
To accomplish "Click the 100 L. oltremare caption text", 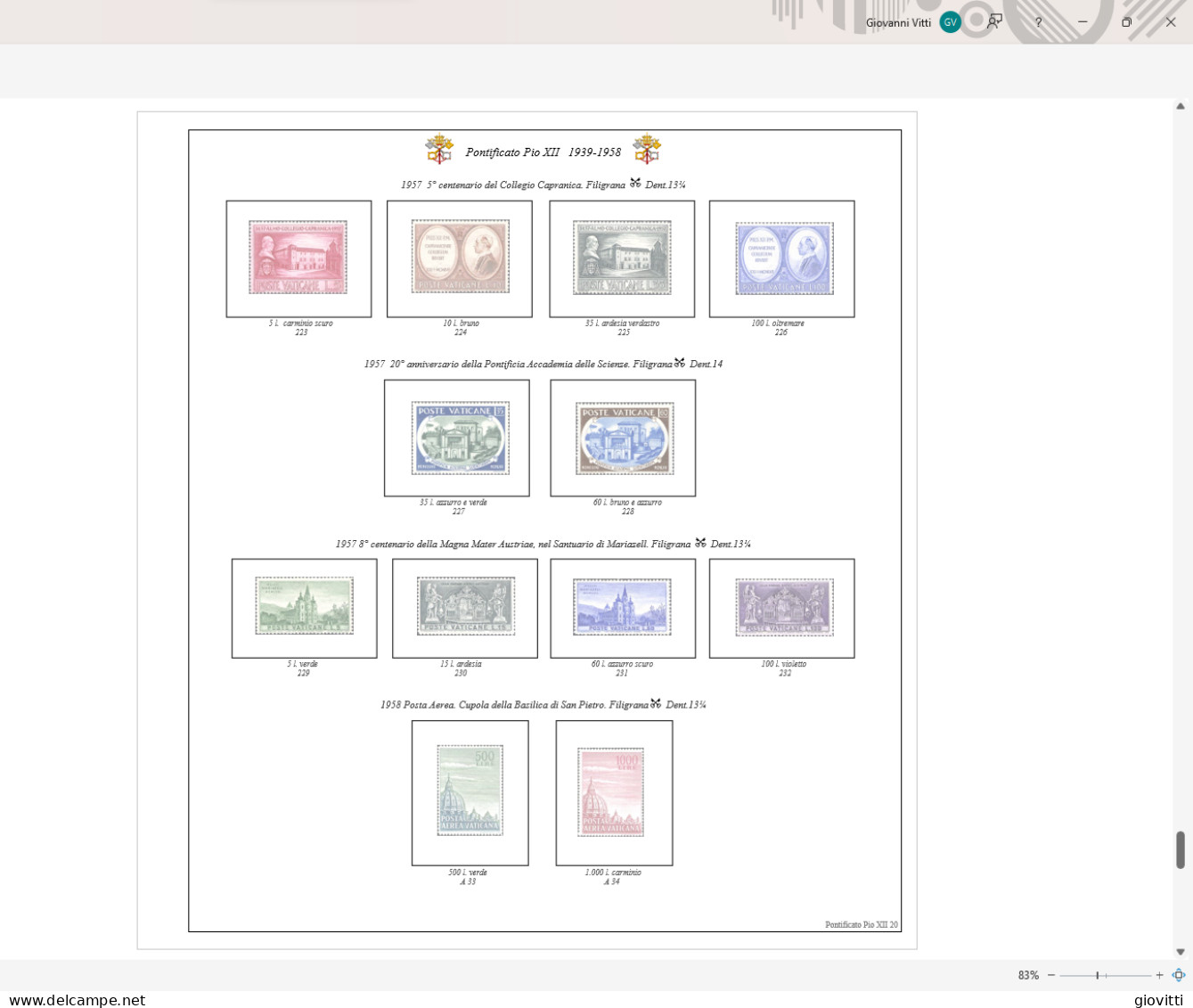I will 778,323.
